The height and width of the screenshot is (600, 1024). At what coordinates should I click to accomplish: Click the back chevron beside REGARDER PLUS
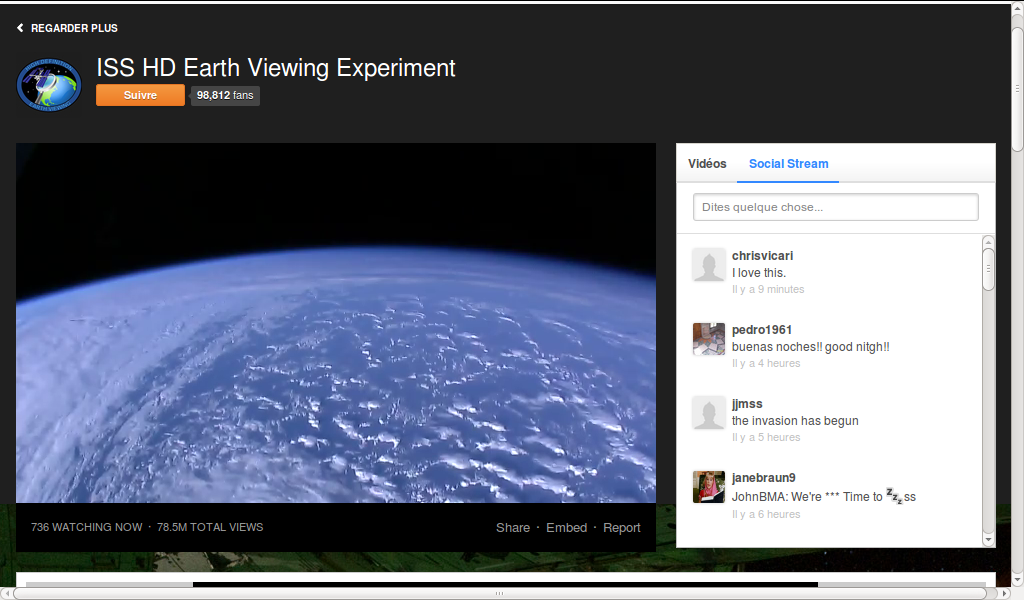[20, 28]
